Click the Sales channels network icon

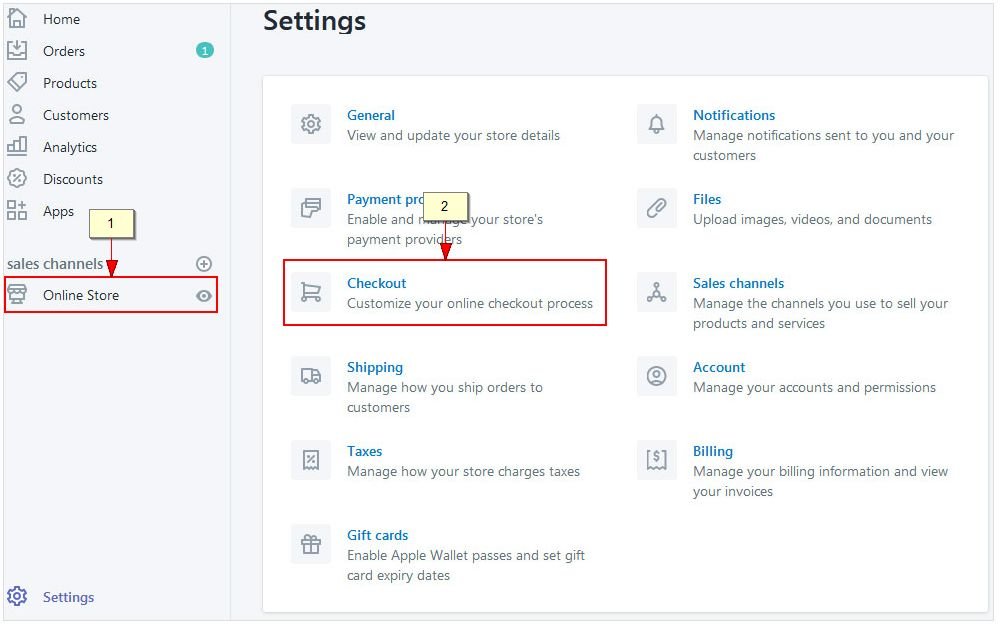pyautogui.click(x=656, y=293)
